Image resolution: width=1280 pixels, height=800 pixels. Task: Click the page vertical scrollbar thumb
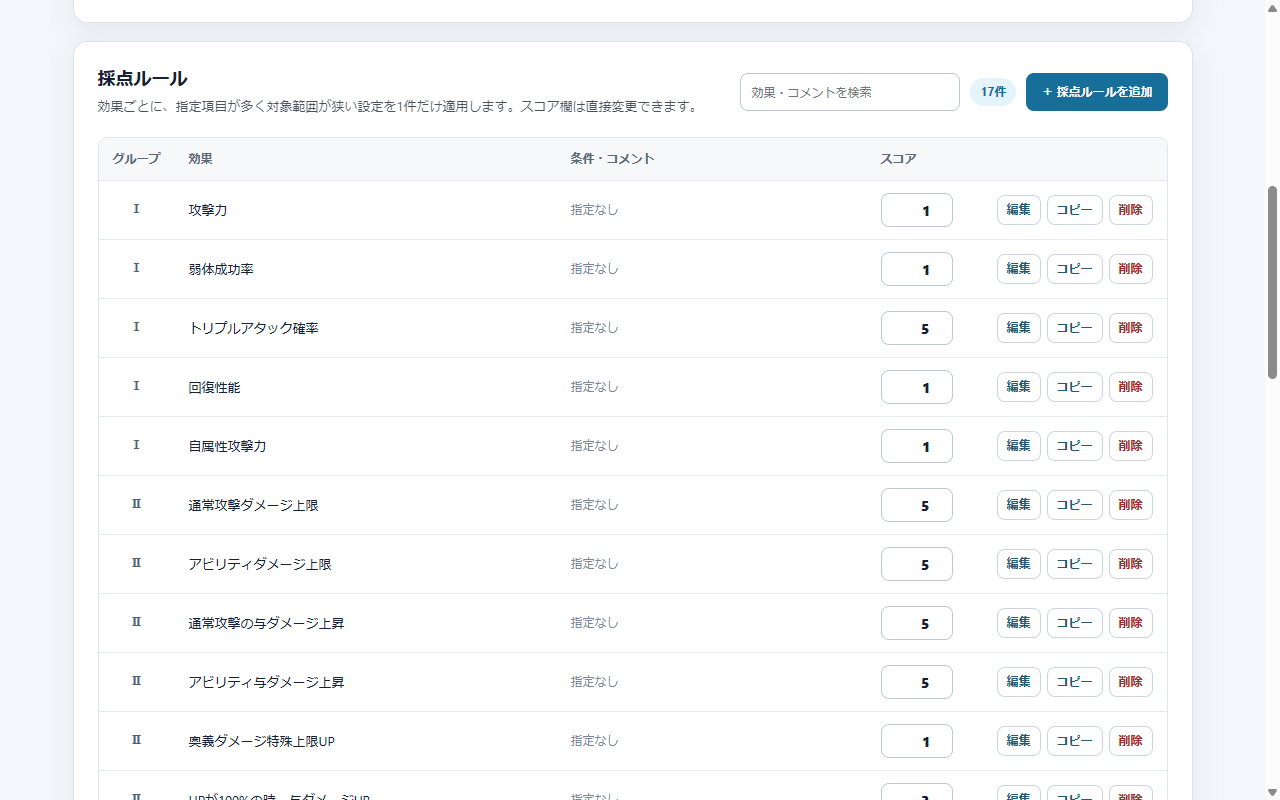(1272, 282)
